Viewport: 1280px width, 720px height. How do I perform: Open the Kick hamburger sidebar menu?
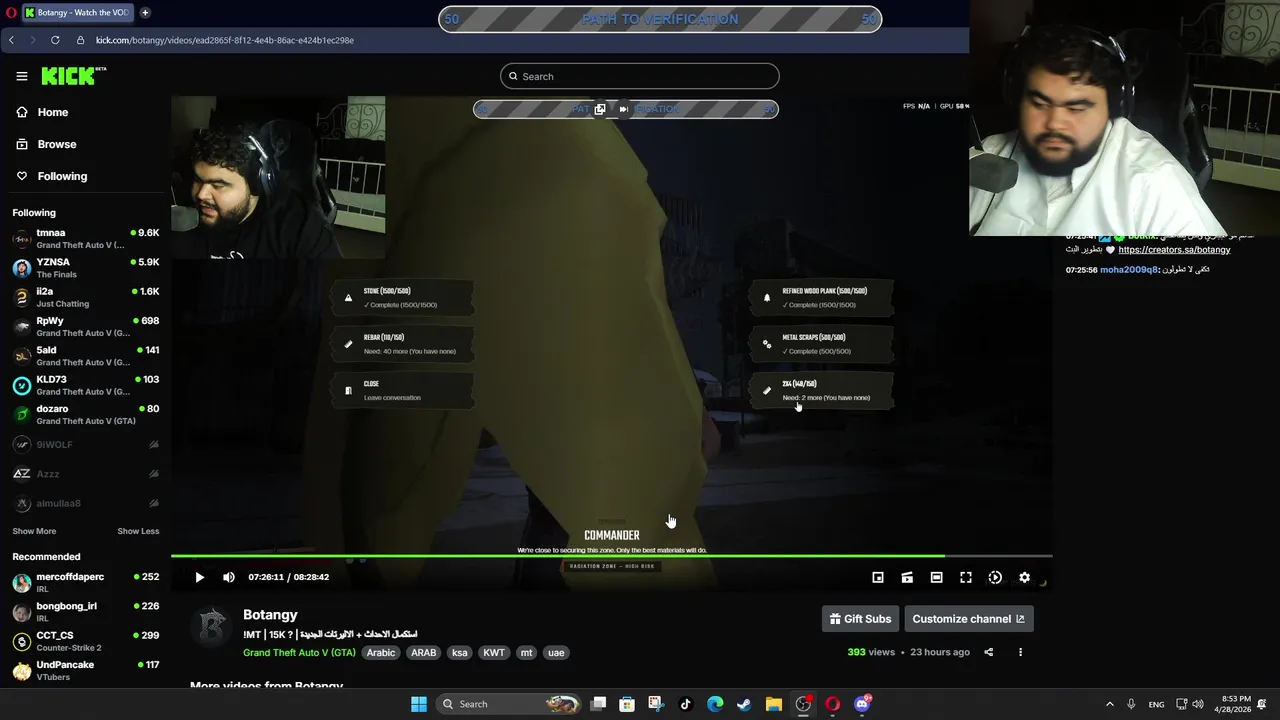pyautogui.click(x=22, y=76)
